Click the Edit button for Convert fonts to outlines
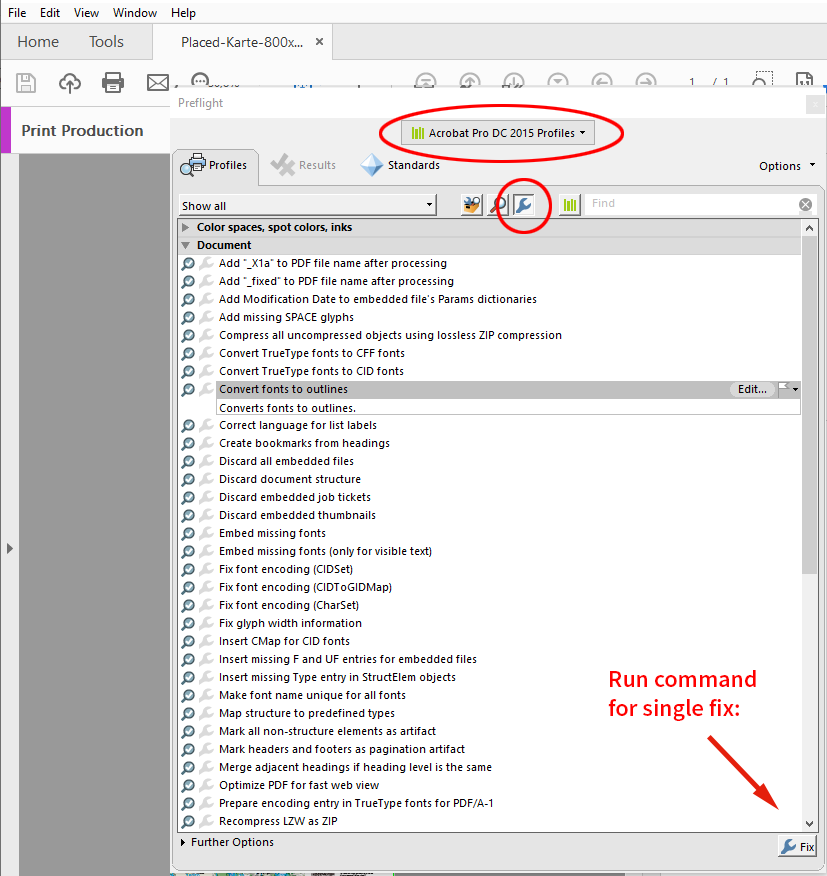 tap(752, 389)
